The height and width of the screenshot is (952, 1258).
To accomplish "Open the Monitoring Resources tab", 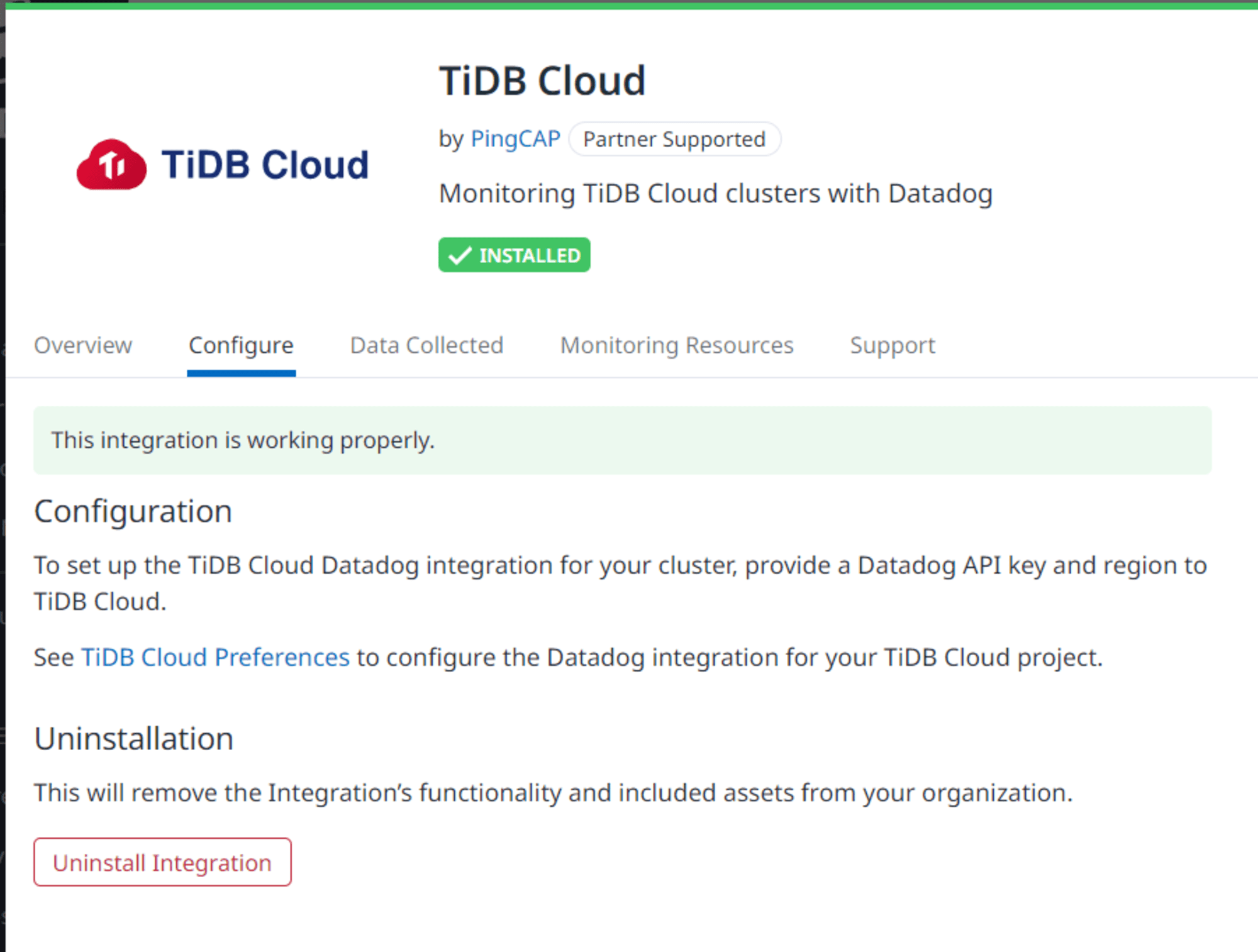I will click(677, 345).
